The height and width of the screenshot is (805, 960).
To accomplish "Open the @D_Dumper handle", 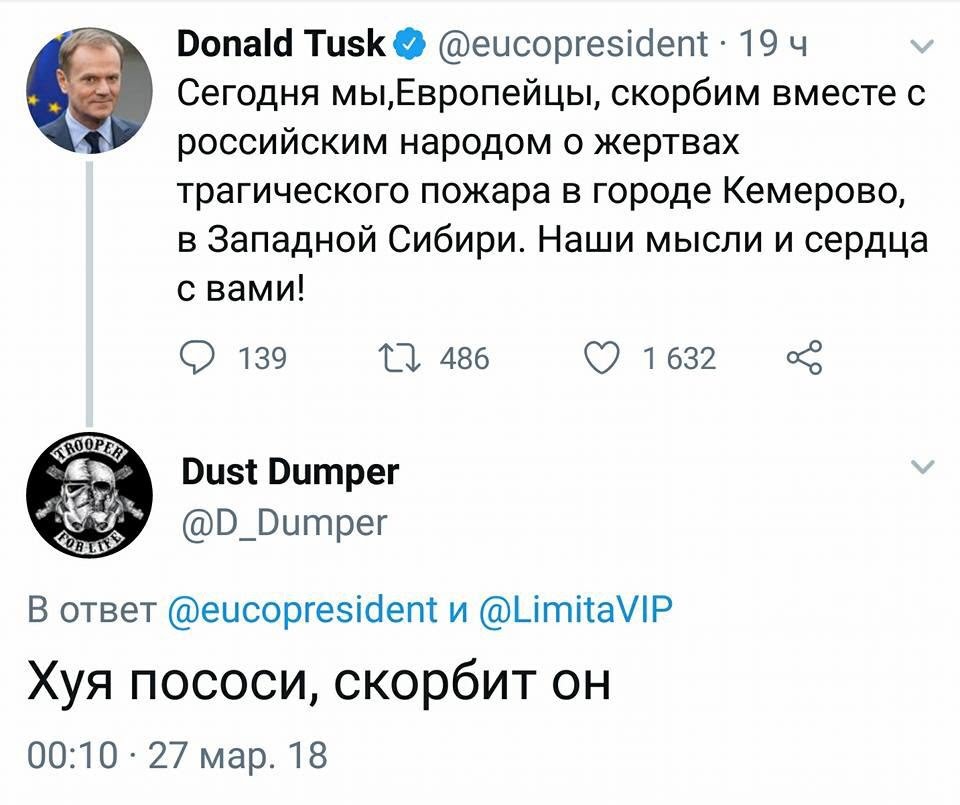I will coord(283,521).
